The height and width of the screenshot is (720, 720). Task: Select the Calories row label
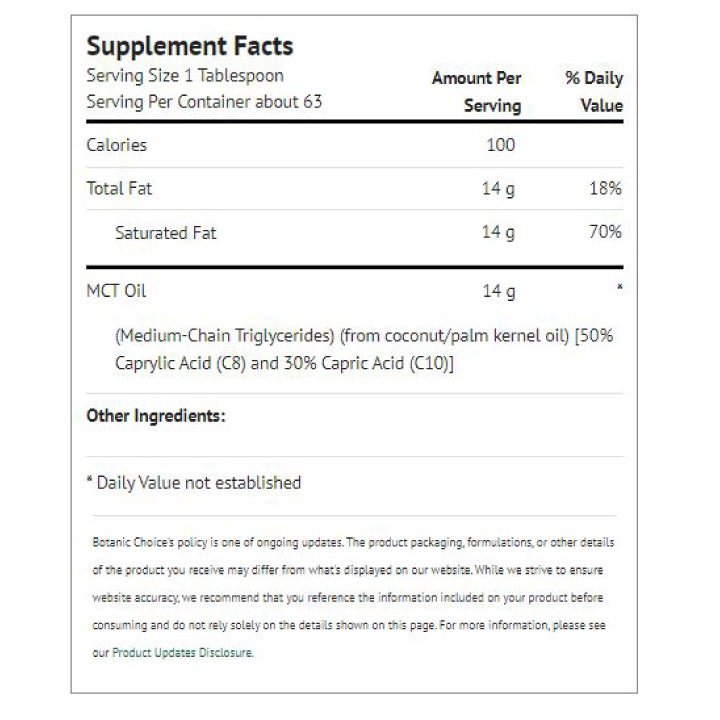[117, 145]
